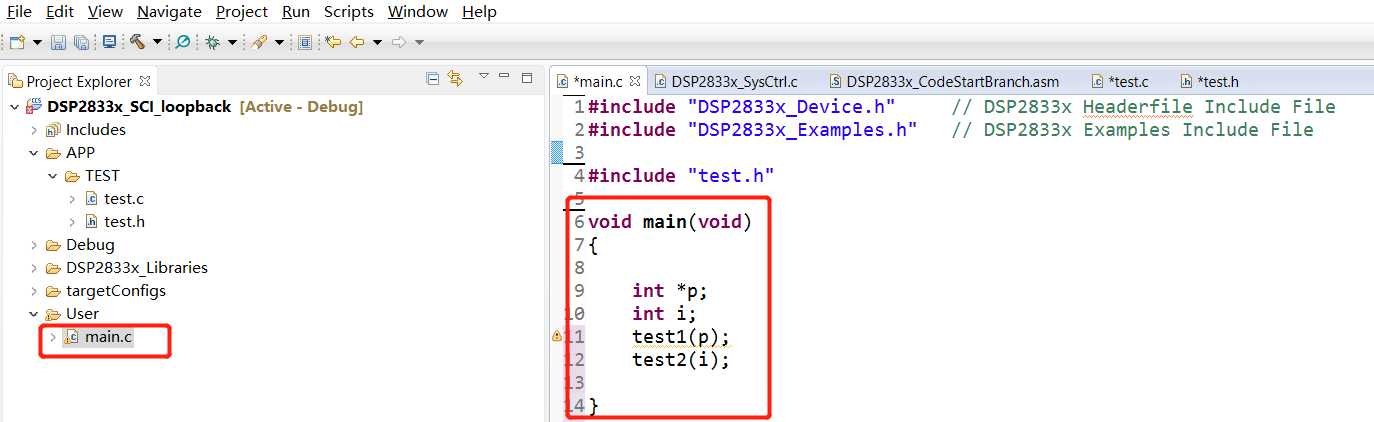Collapse the User folder

pos(33,314)
